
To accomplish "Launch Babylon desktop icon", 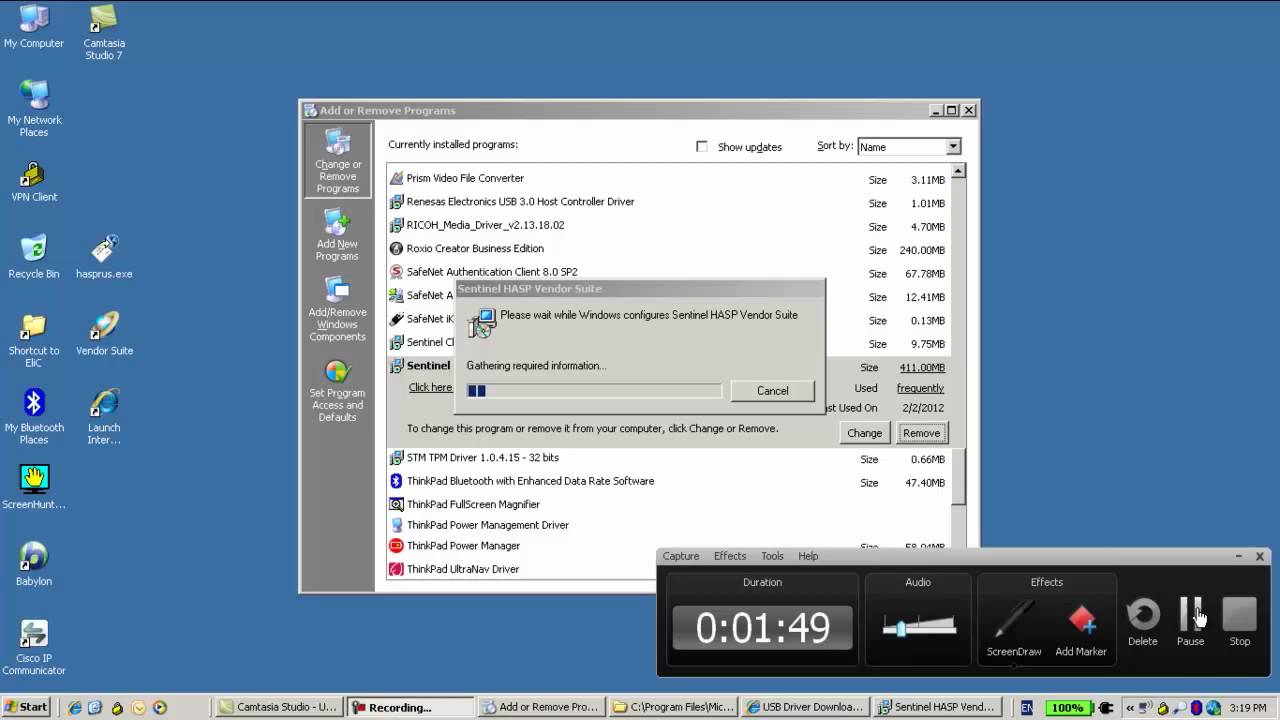I will point(34,564).
